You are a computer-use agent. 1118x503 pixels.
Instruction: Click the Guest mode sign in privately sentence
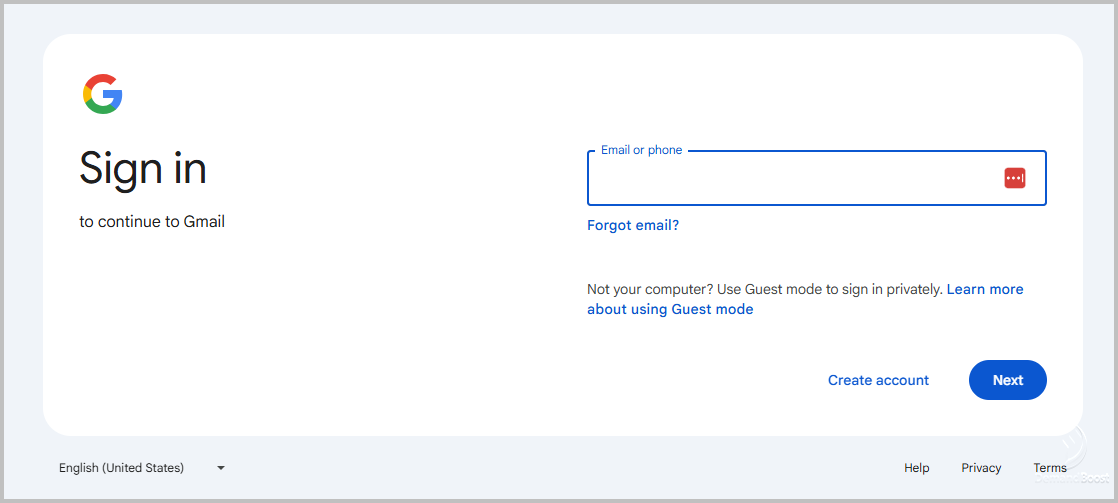coord(830,289)
